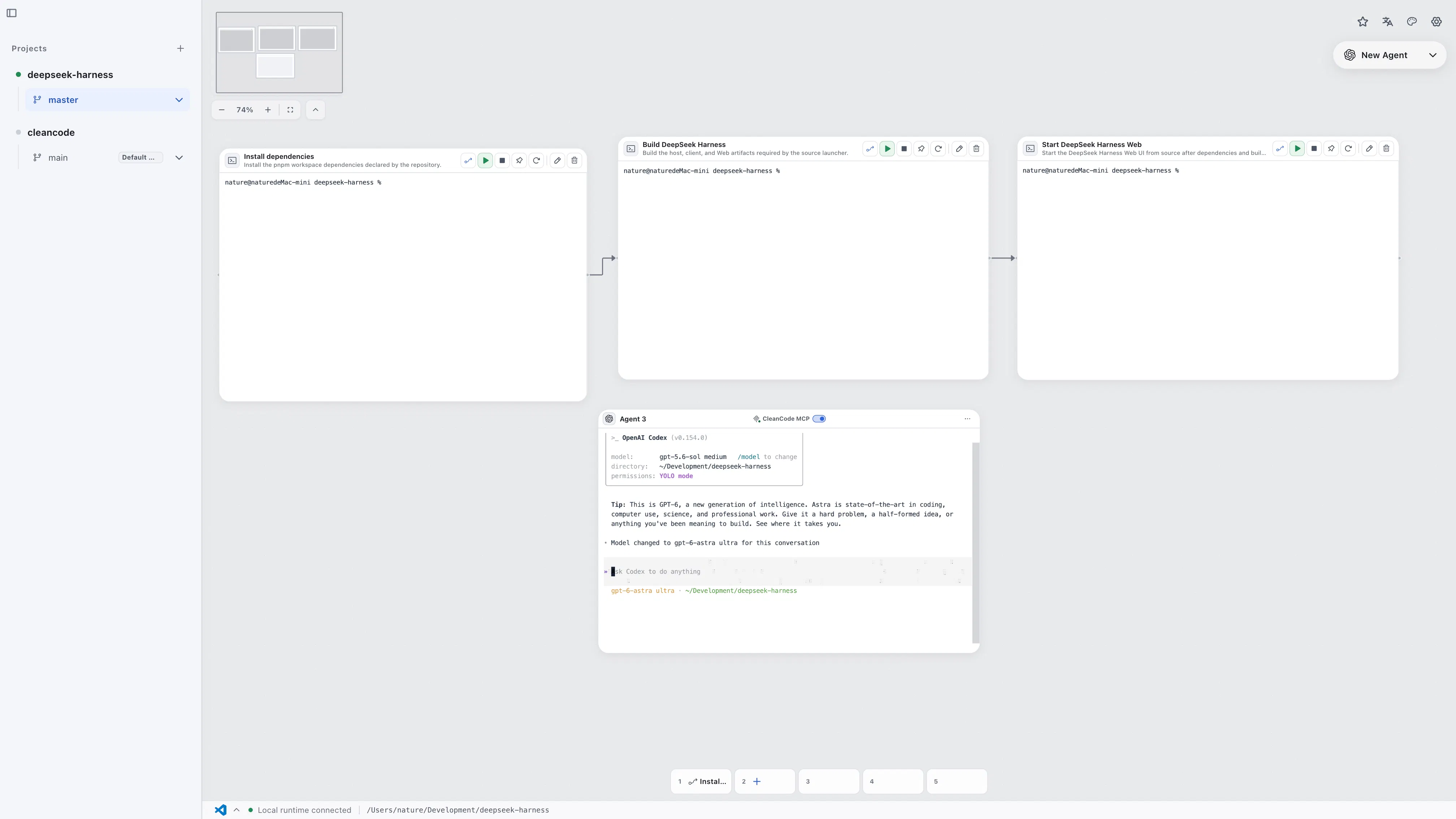Collapse the minimap with chevron up
This screenshot has width=1456, height=819.
point(315,110)
